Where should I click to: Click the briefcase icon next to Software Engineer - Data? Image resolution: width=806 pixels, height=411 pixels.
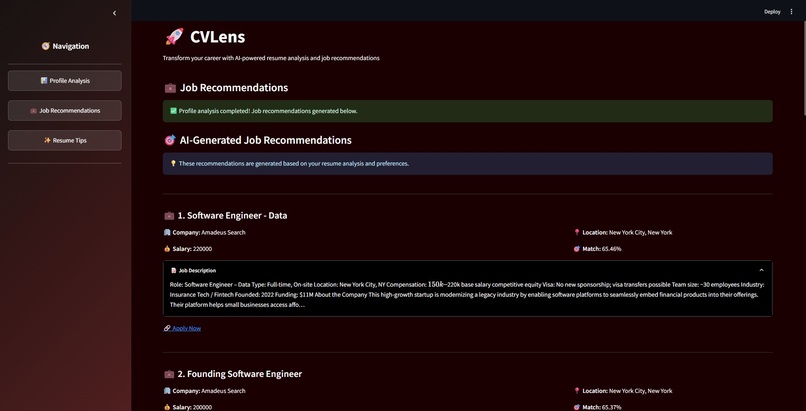(169, 216)
